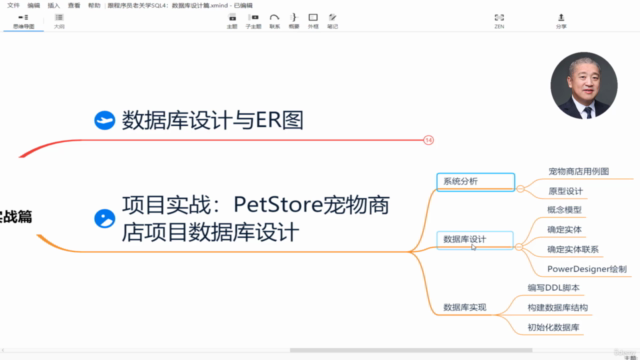Image resolution: width=640 pixels, height=360 pixels.
Task: Select 确定实体 subtopic
Action: (564, 229)
